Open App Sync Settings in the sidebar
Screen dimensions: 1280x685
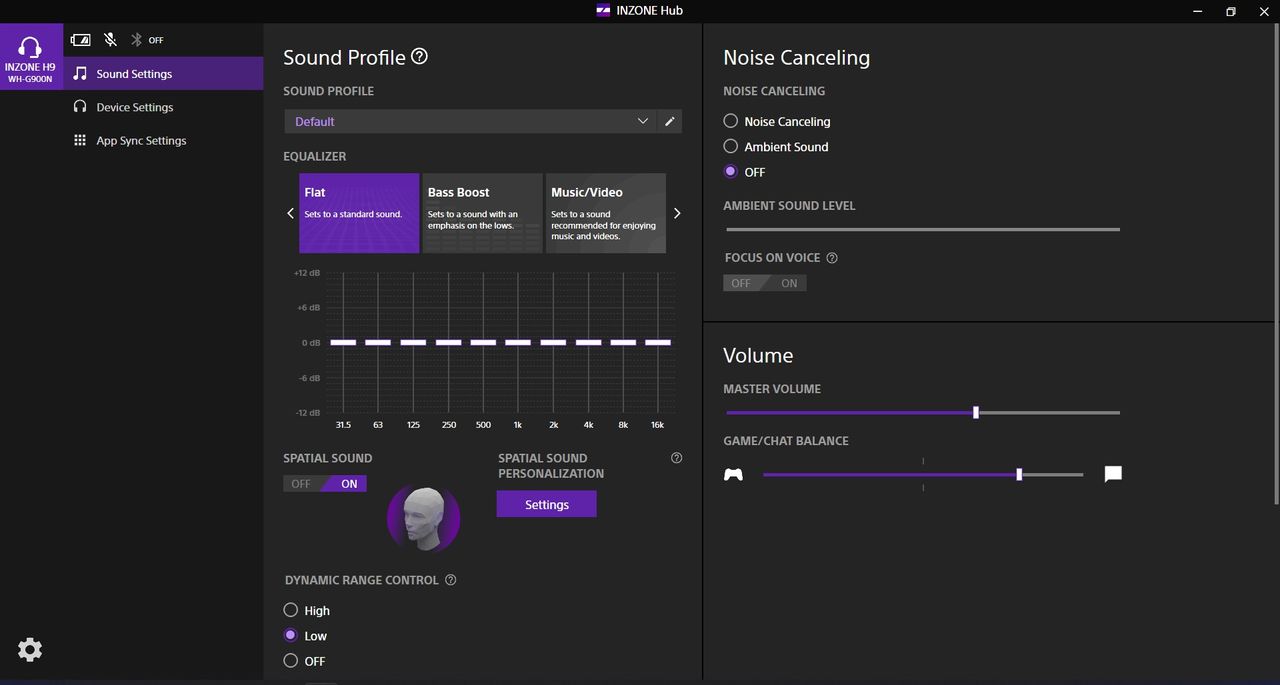click(163, 141)
